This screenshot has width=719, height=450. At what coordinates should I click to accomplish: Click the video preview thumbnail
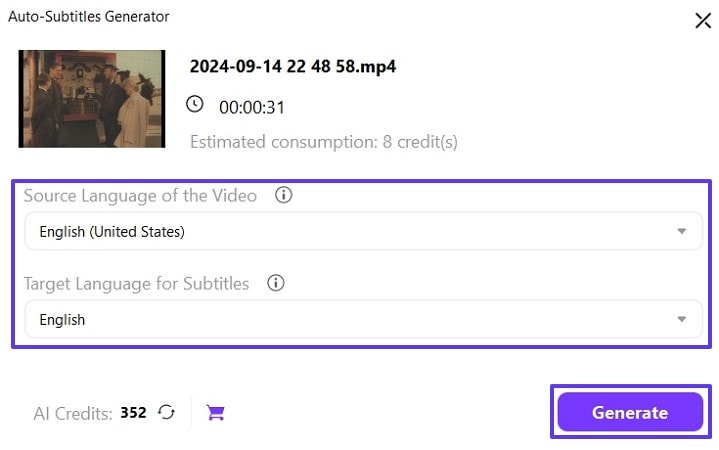(91, 99)
